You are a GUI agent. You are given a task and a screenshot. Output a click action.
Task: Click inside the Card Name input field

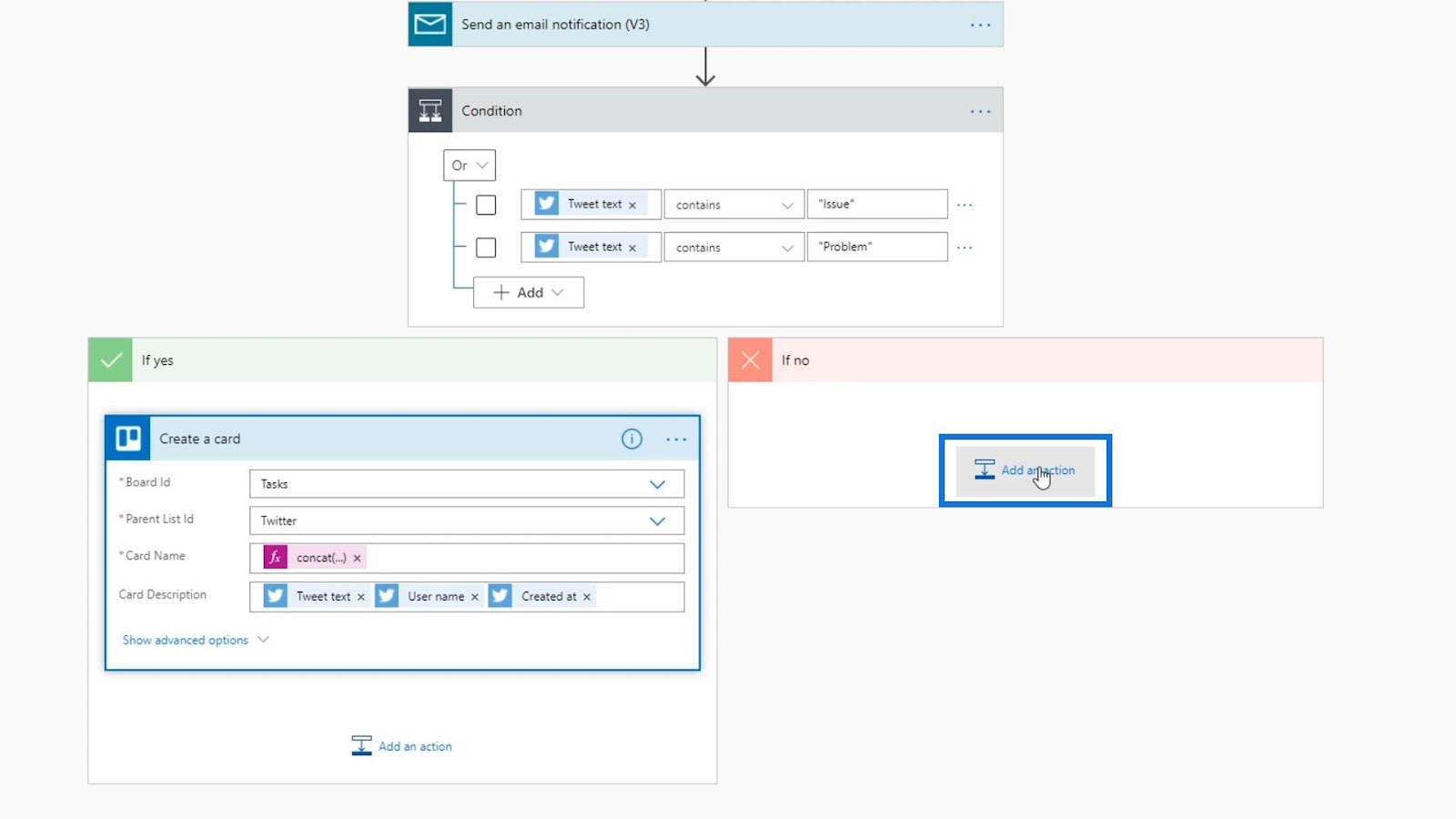(467, 558)
